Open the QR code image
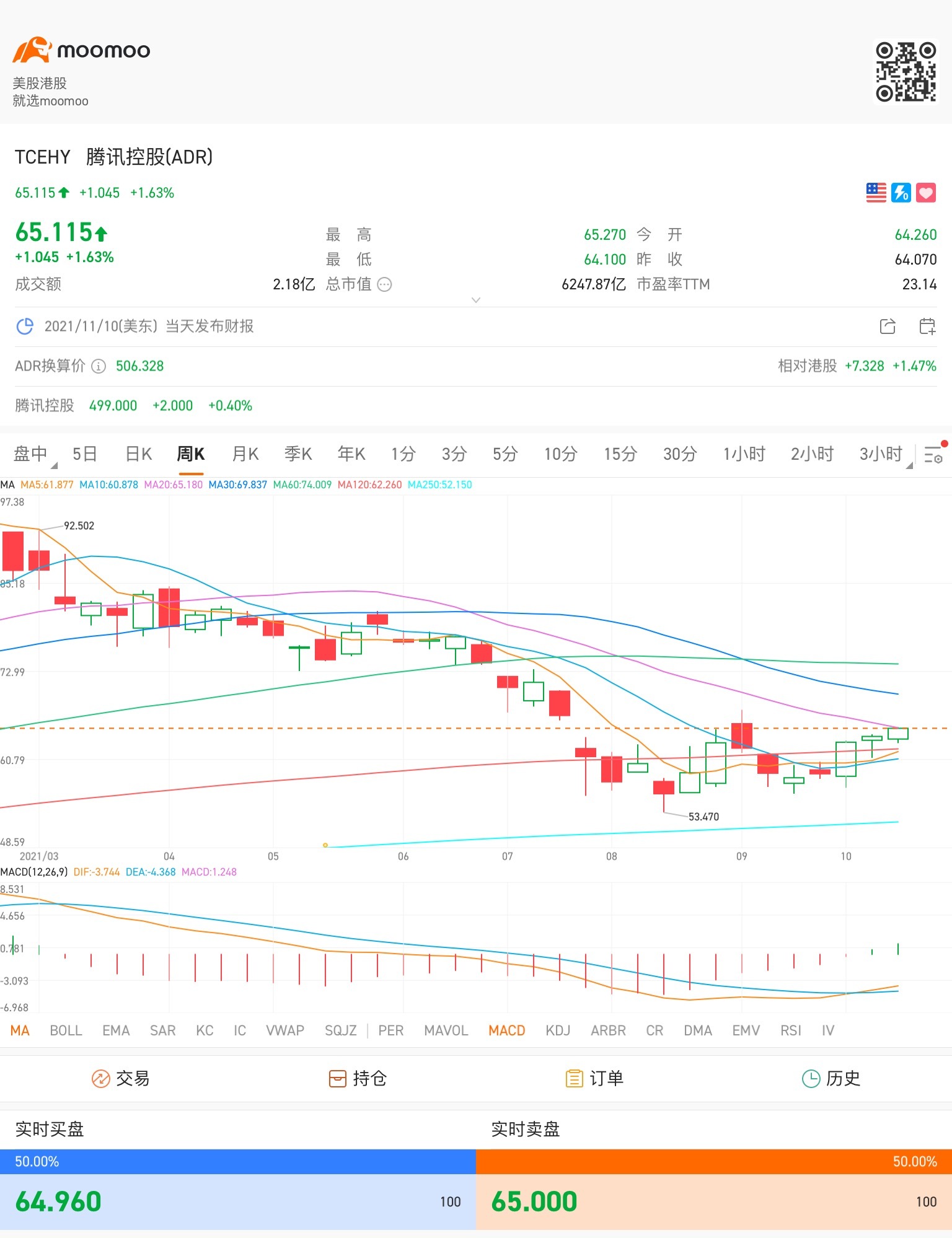Image resolution: width=952 pixels, height=1238 pixels. click(906, 72)
